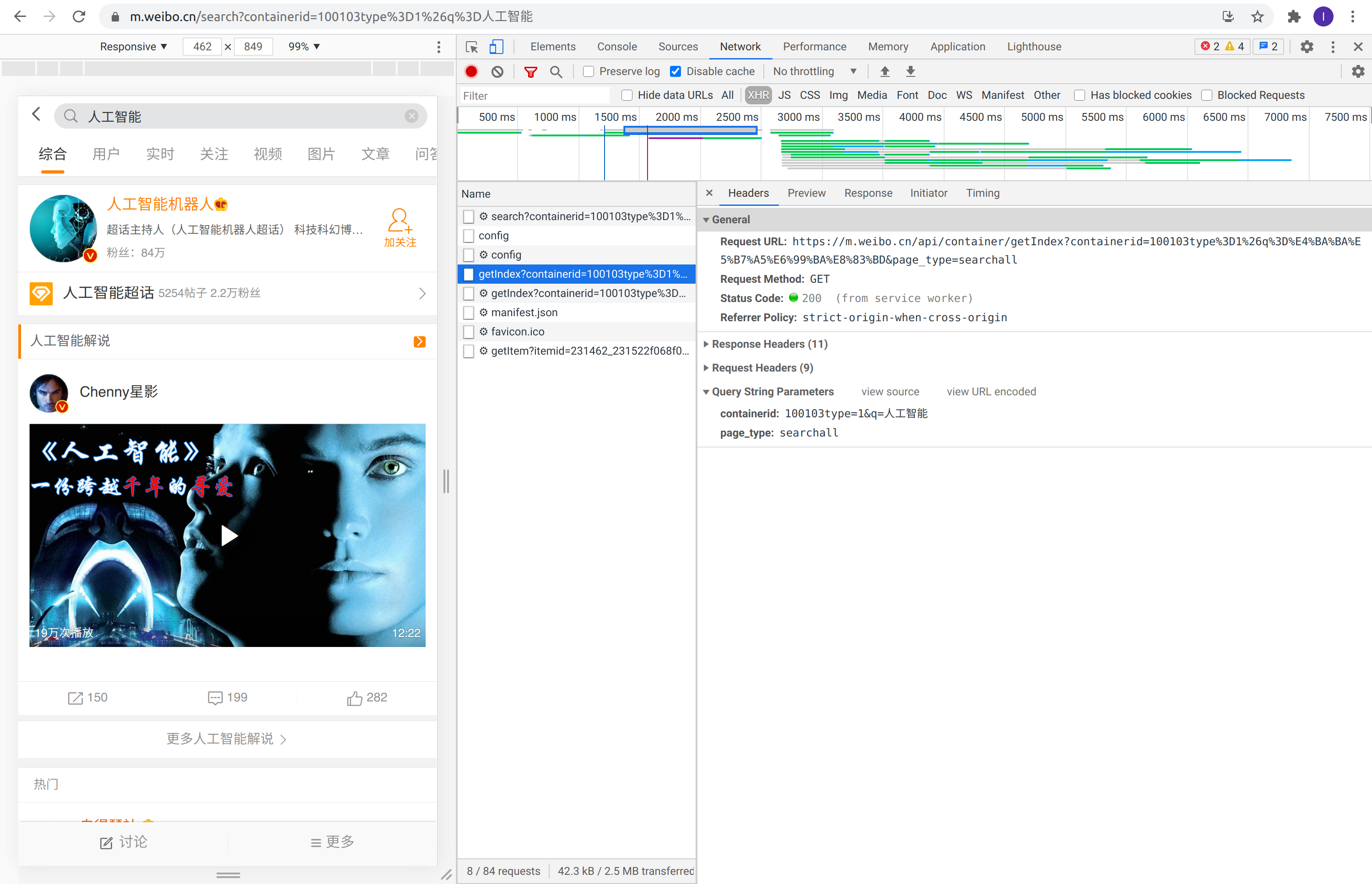Toggle the network filter funnel icon
1372x884 pixels.
pos(530,71)
